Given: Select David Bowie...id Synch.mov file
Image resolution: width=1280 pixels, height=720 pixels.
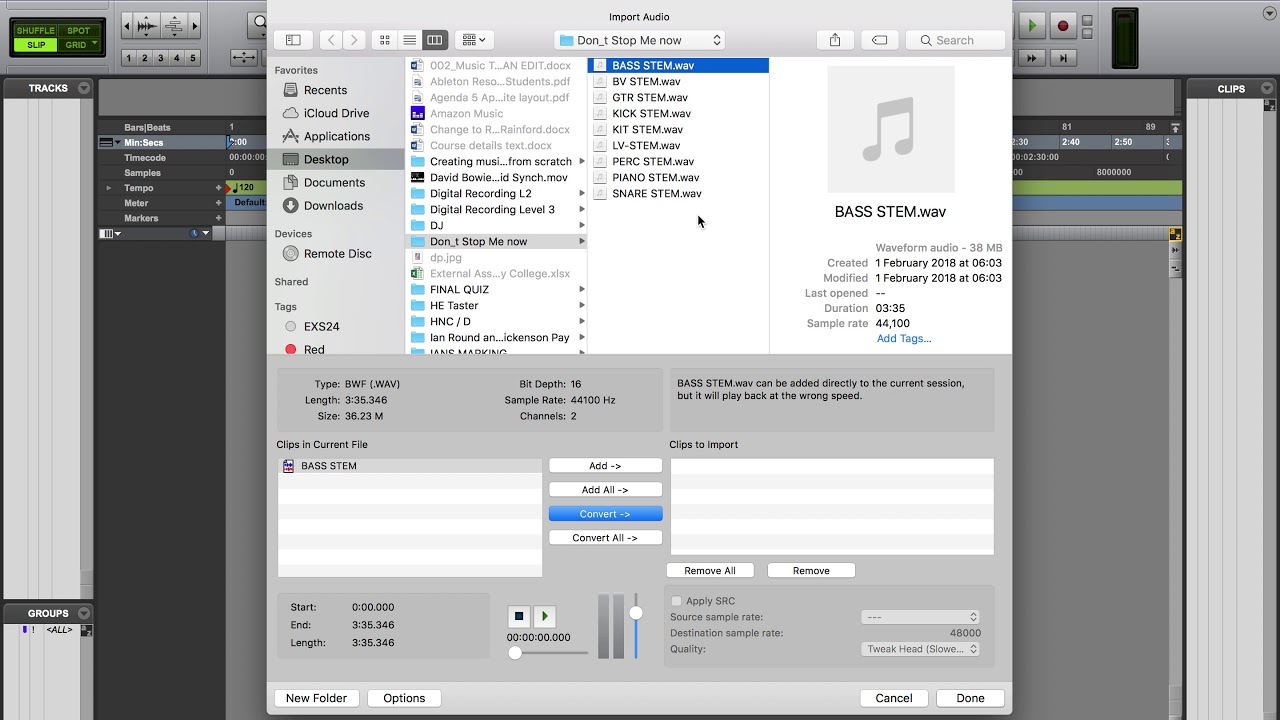Looking at the screenshot, I should pos(497,177).
